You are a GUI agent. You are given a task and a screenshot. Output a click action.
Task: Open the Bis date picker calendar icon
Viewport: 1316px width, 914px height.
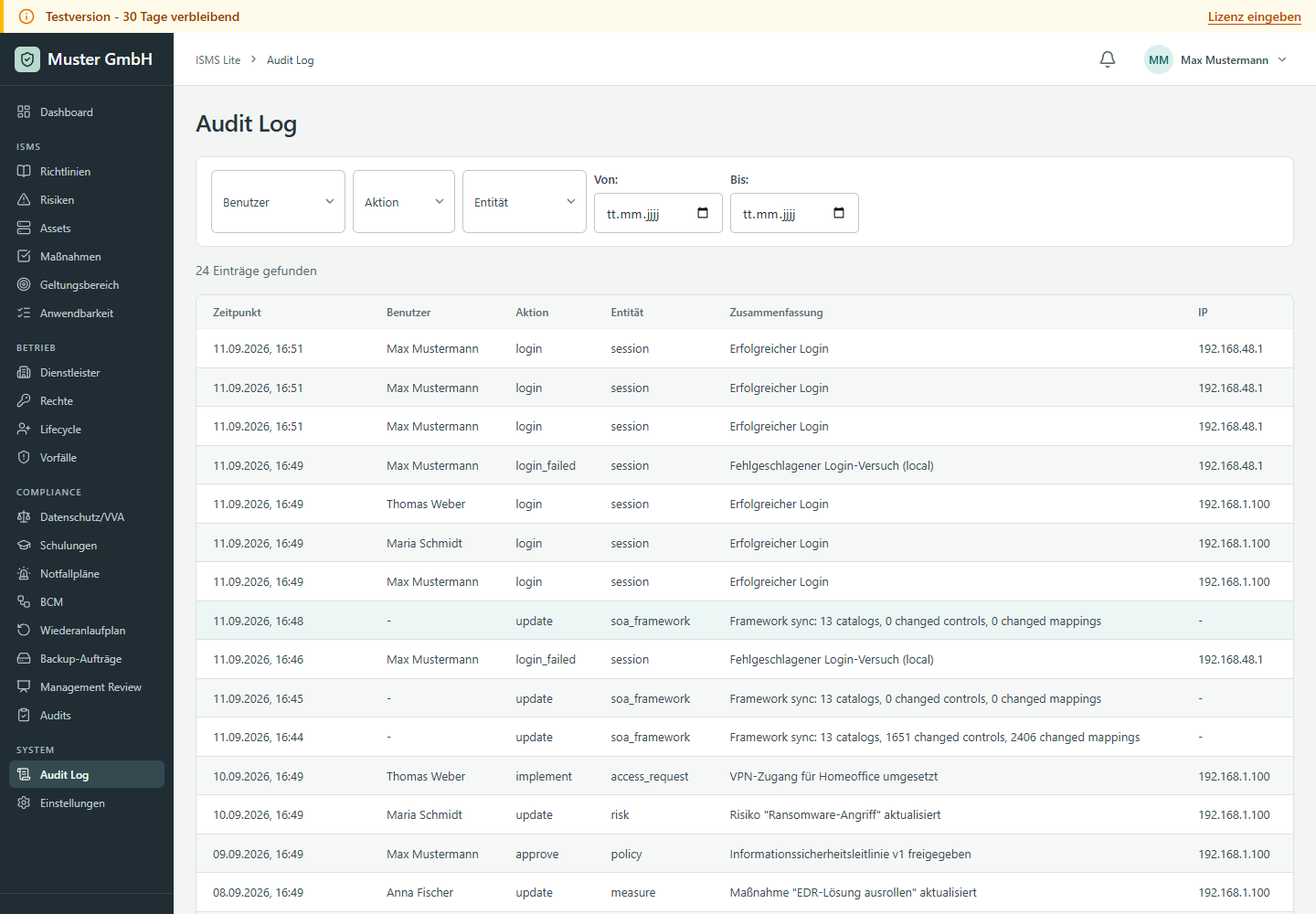(x=839, y=213)
